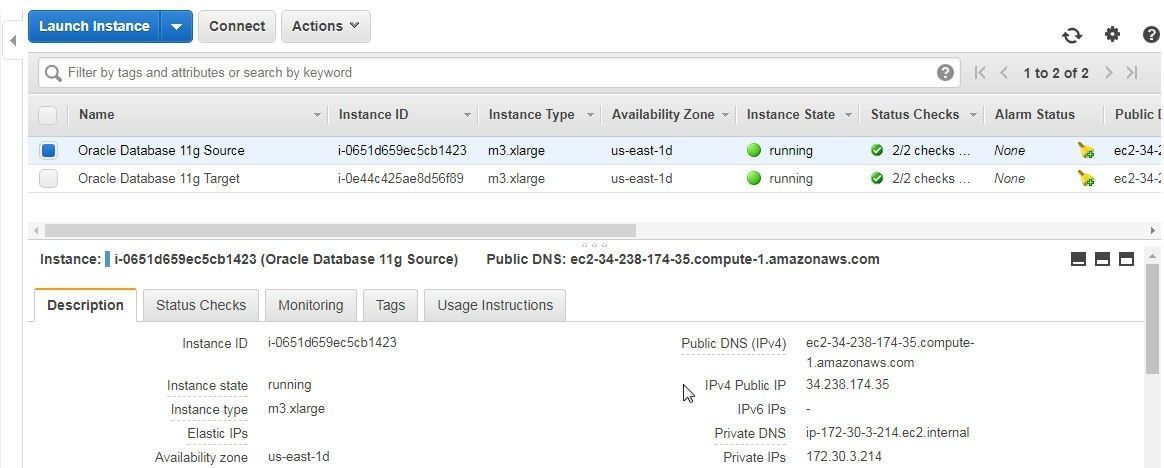This screenshot has height=468, width=1164.
Task: Go to first page of results
Action: [x=980, y=73]
